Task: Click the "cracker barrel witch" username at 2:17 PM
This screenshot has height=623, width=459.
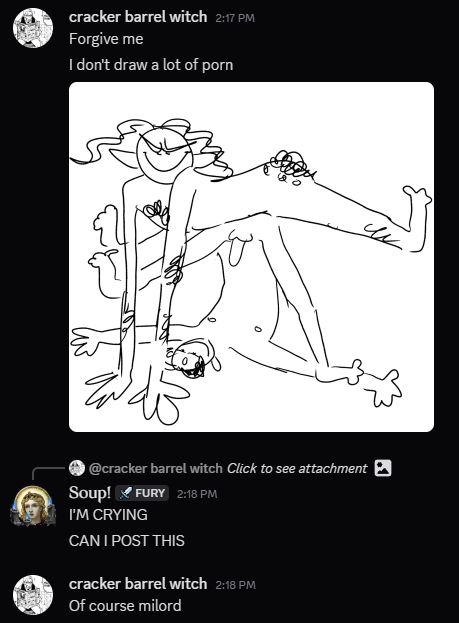Action: click(x=138, y=17)
